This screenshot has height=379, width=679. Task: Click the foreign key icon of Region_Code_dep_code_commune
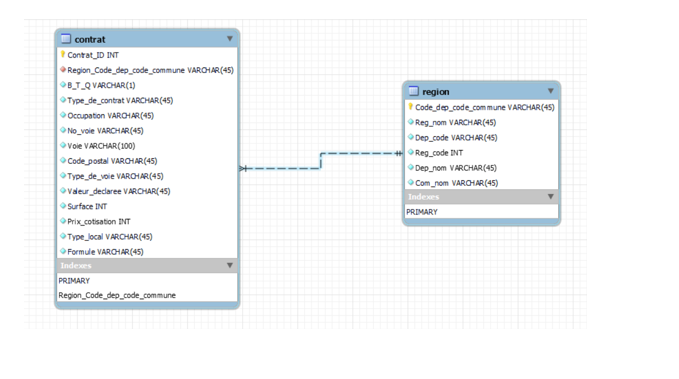[x=63, y=69]
